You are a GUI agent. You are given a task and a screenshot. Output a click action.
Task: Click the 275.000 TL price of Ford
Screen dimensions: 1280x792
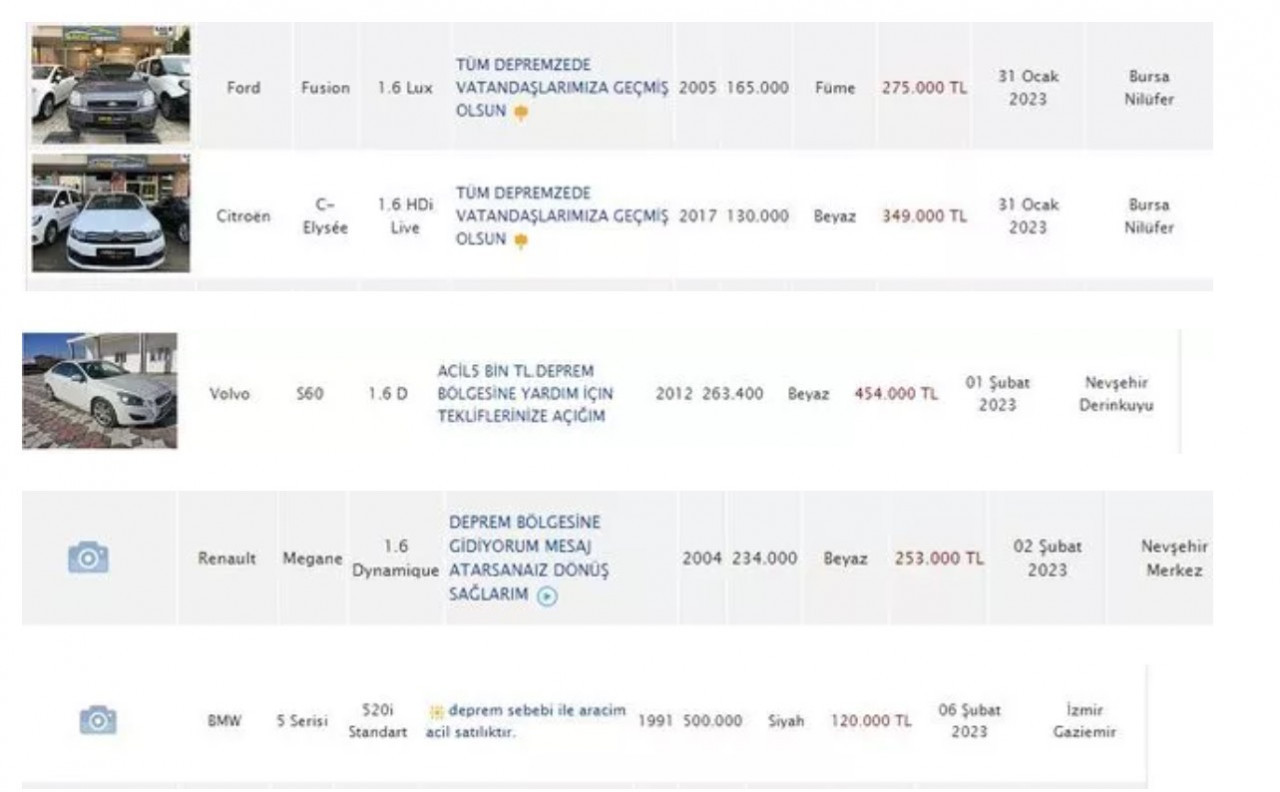coord(924,88)
